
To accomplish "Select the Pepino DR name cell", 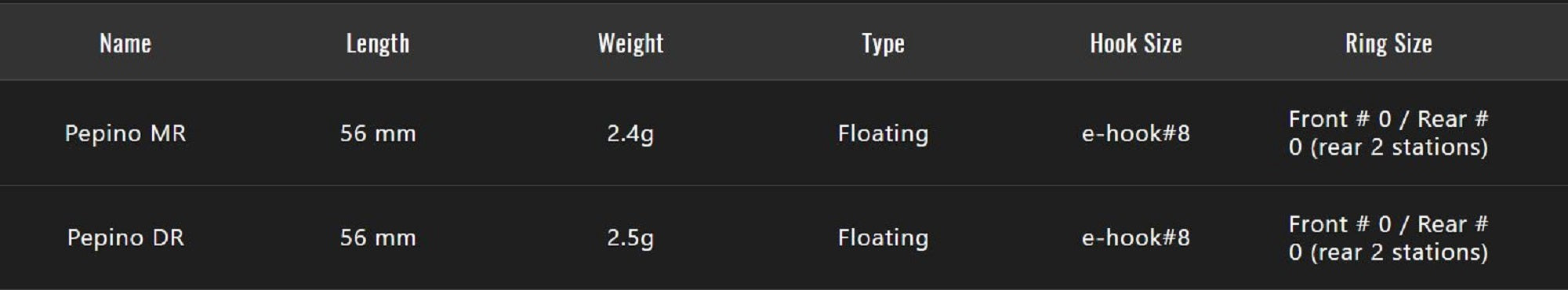I will coord(125,237).
